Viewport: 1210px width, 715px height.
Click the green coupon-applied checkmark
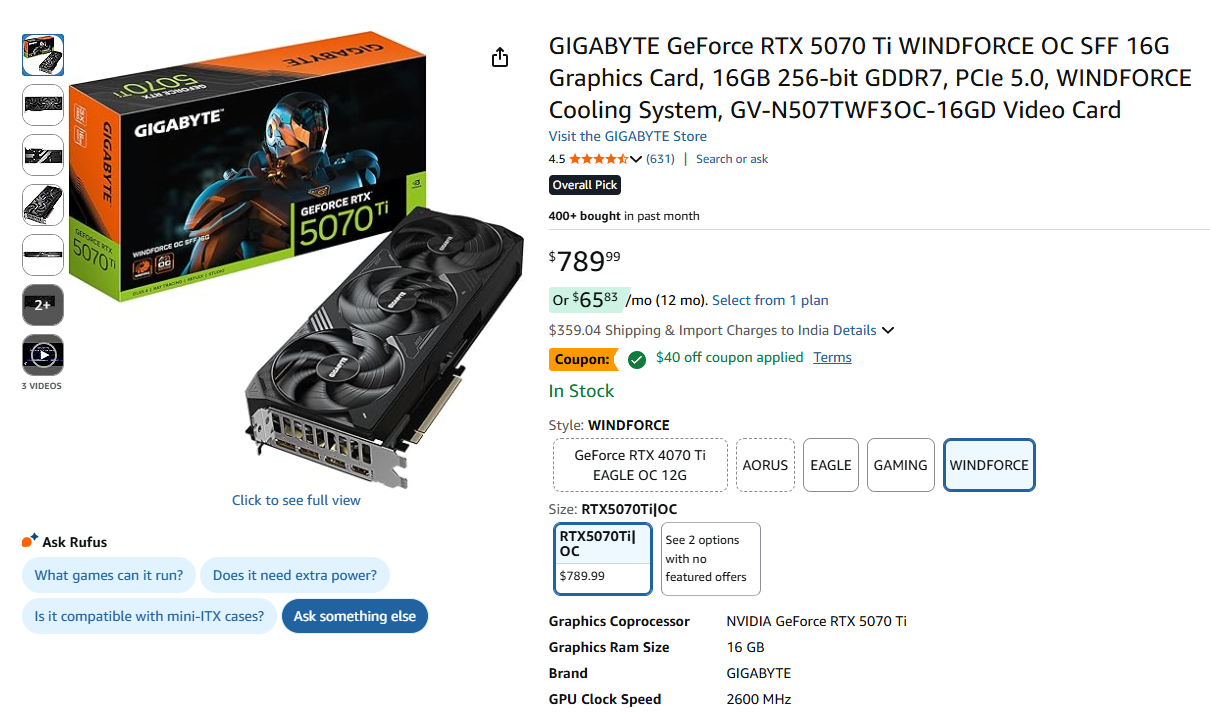pyautogui.click(x=637, y=358)
